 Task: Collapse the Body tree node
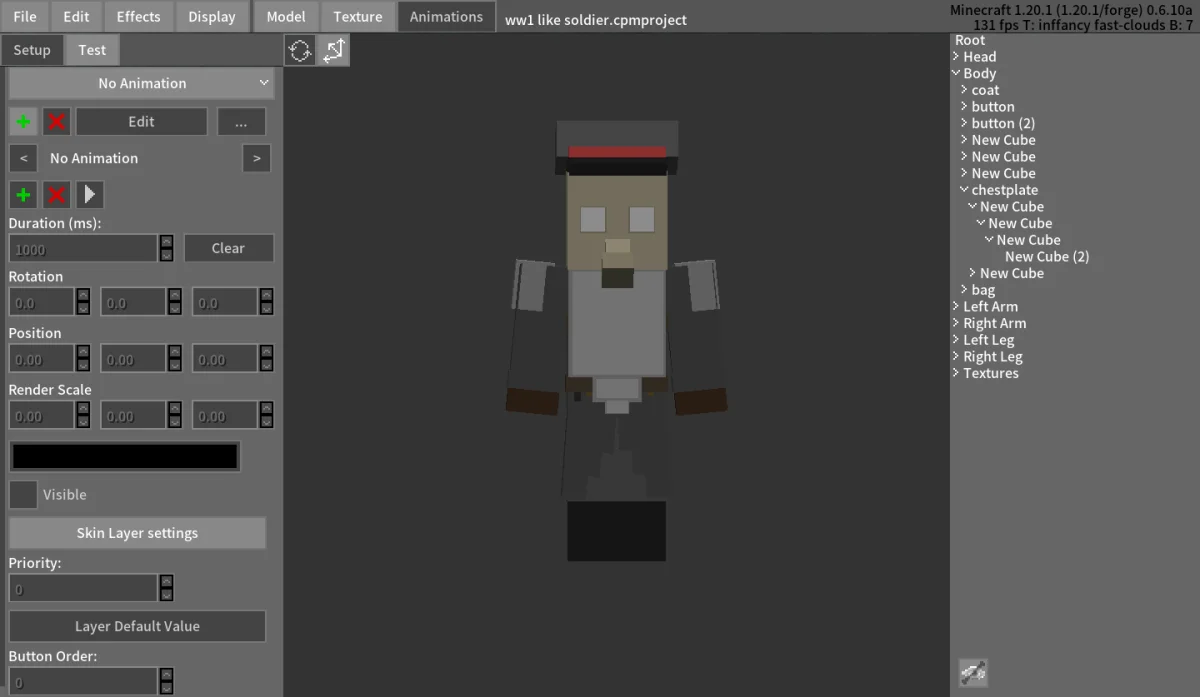(956, 73)
